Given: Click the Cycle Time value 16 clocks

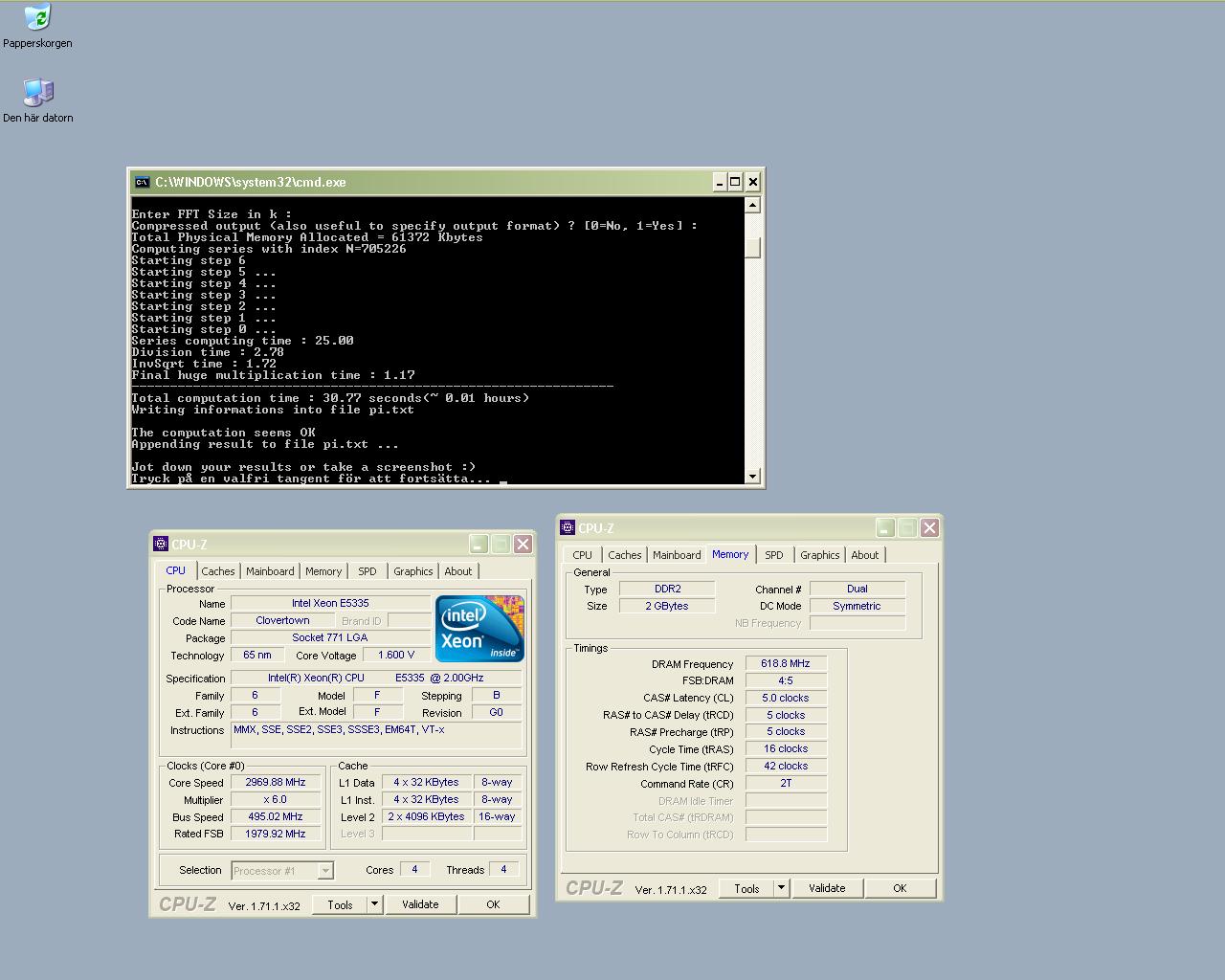Looking at the screenshot, I should click(786, 748).
